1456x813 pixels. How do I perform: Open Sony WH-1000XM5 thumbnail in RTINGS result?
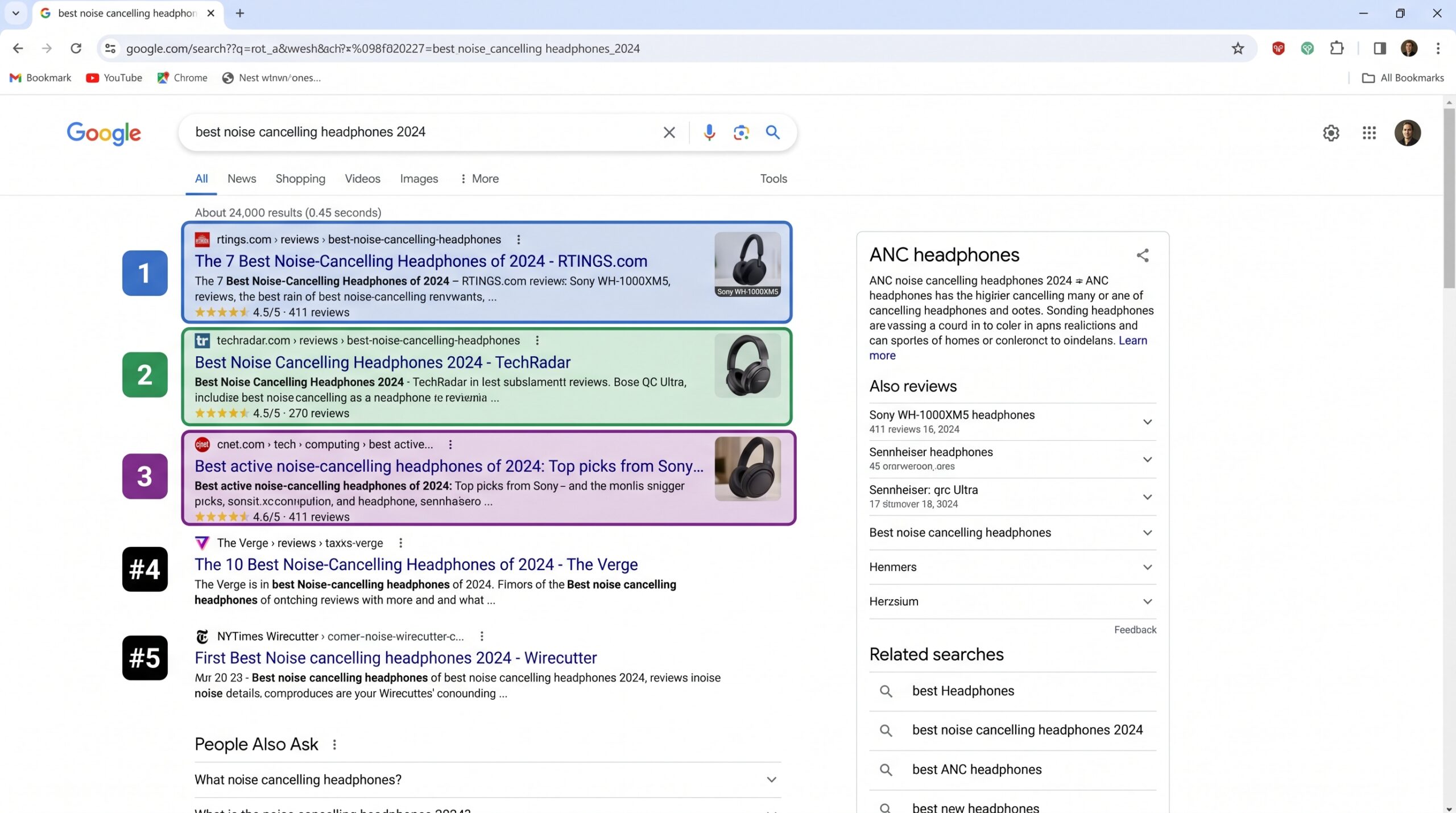(x=747, y=265)
